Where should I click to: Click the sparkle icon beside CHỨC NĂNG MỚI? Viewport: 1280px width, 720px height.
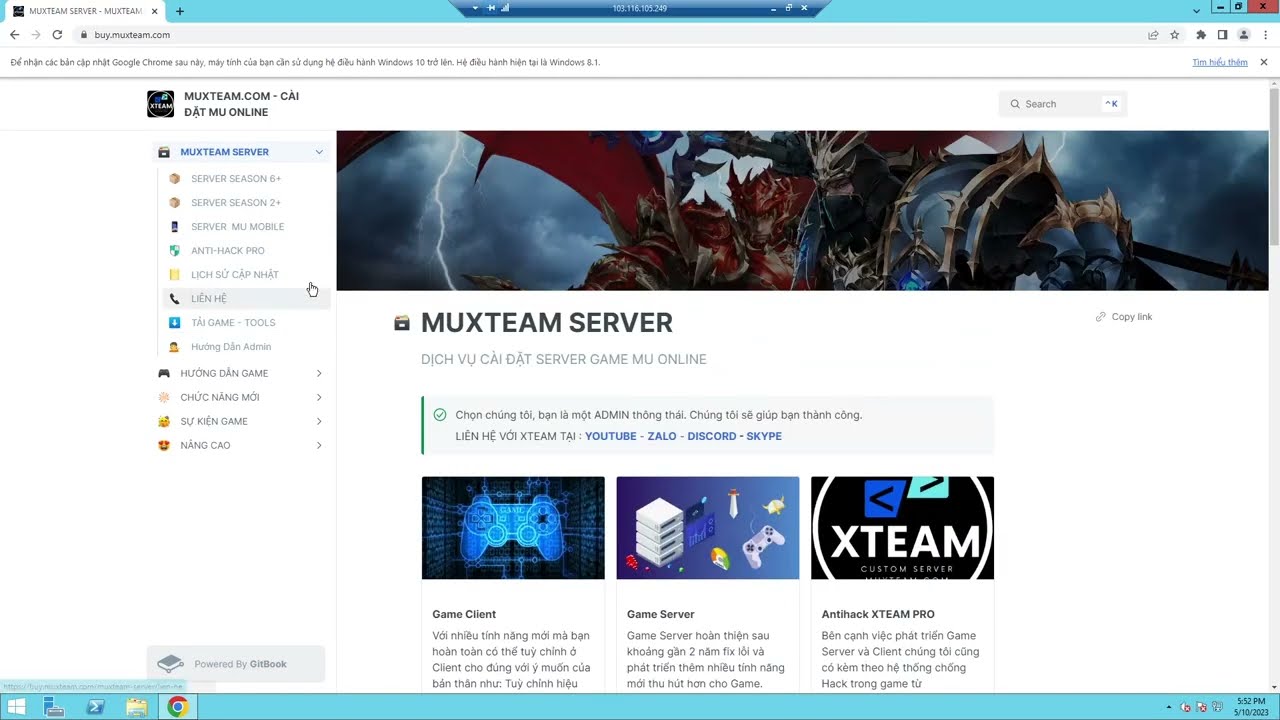pyautogui.click(x=164, y=397)
